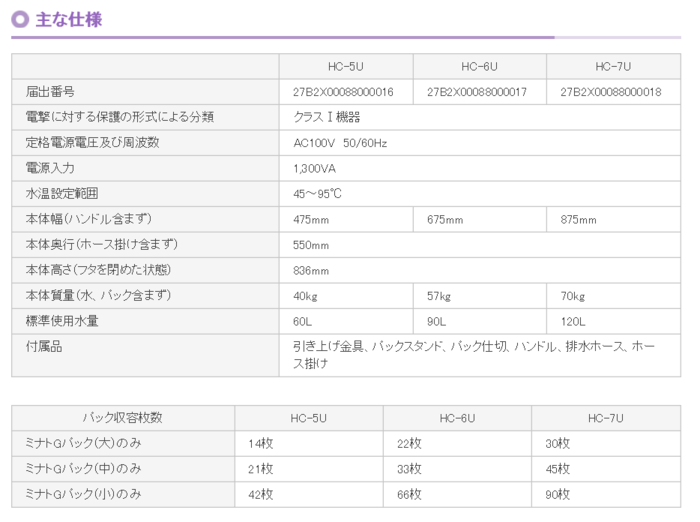Select the 33枚 cell
The width and height of the screenshot is (700, 522).
[408, 468]
